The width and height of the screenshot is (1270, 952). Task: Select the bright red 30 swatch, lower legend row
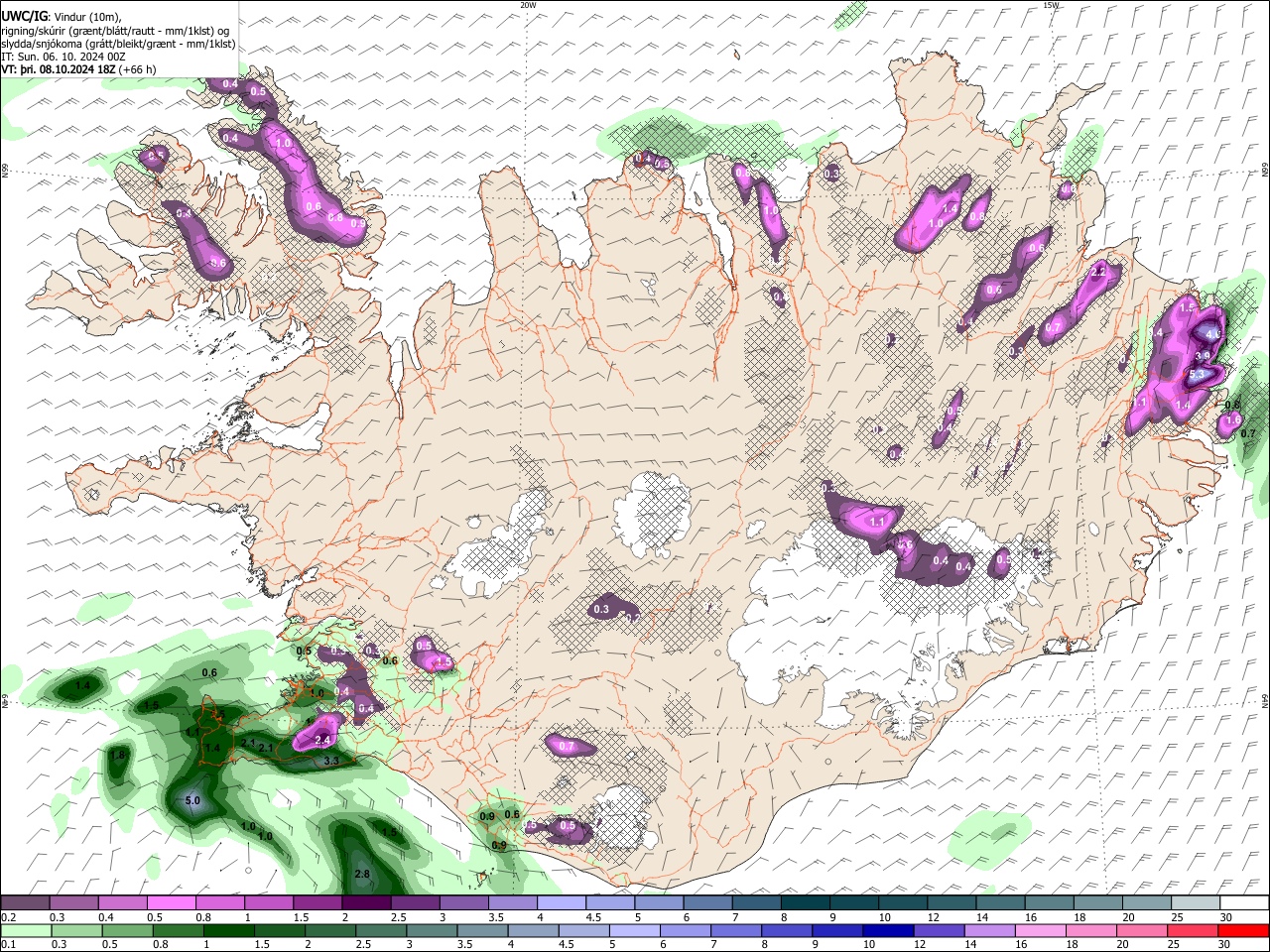point(1243,930)
